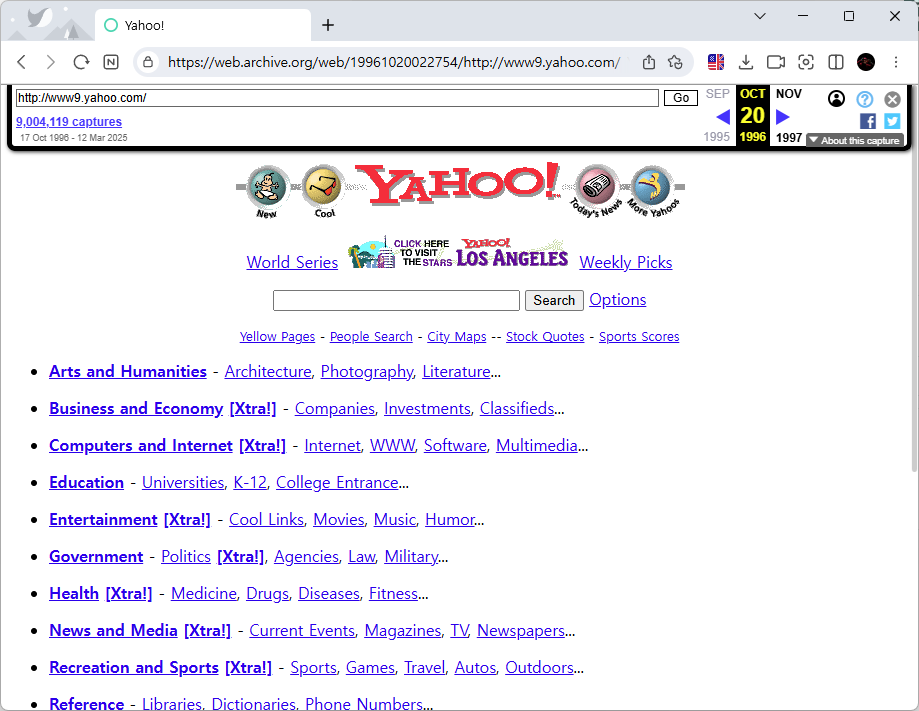The width and height of the screenshot is (919, 711).
Task: Focus the Wayback URL input field
Action: 337,98
